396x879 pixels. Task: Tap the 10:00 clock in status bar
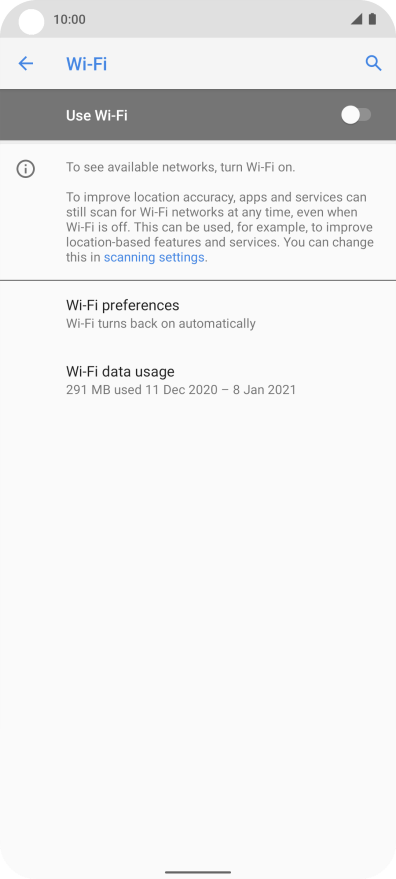coord(70,20)
